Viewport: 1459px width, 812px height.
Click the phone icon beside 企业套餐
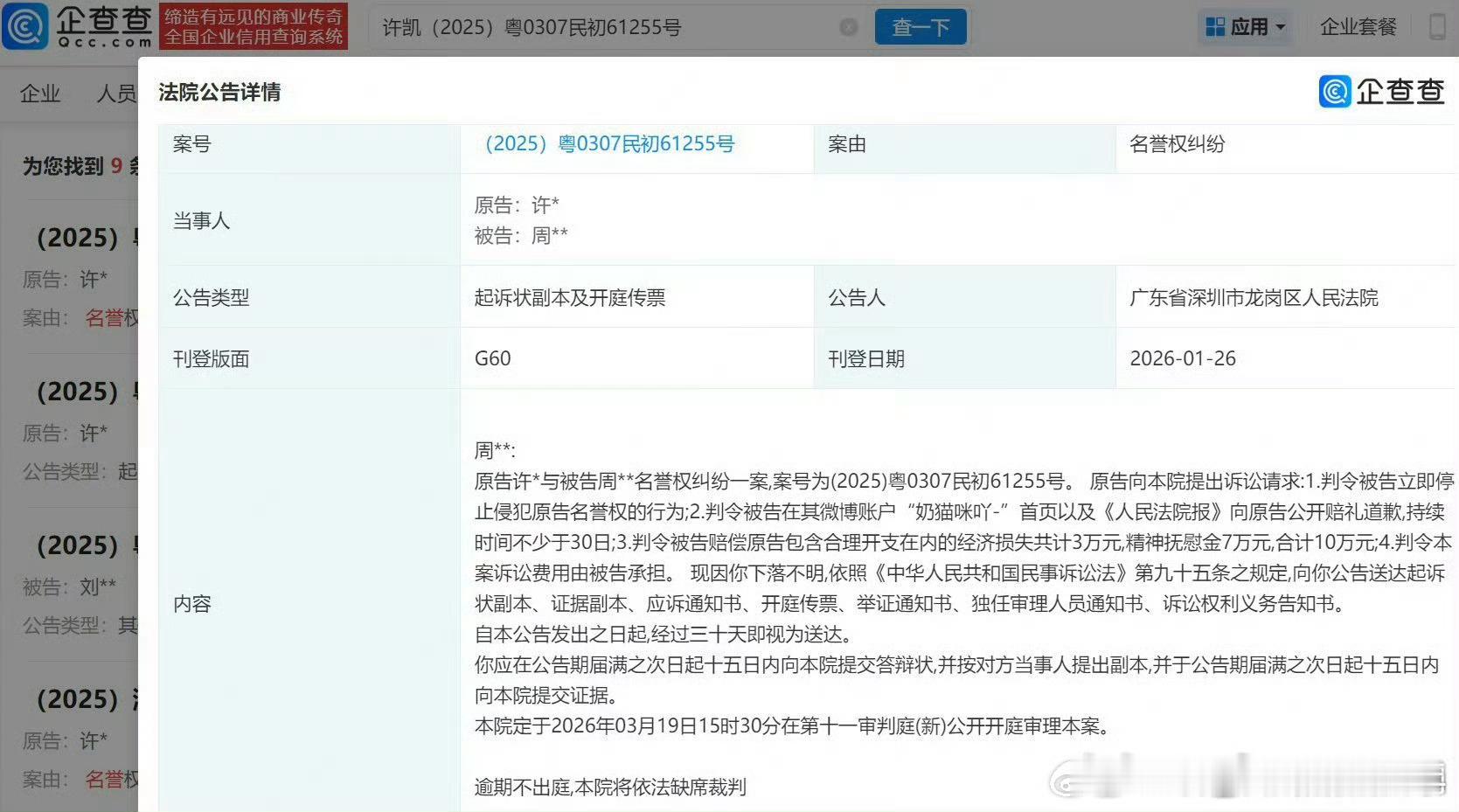pyautogui.click(x=1437, y=26)
